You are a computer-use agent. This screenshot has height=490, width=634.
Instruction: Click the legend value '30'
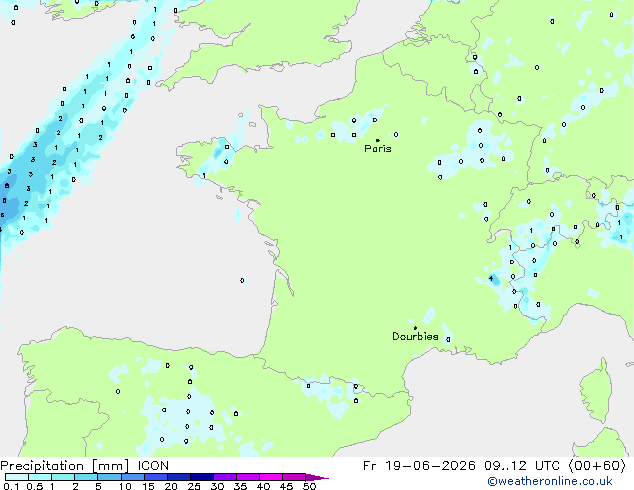pyautogui.click(x=217, y=486)
